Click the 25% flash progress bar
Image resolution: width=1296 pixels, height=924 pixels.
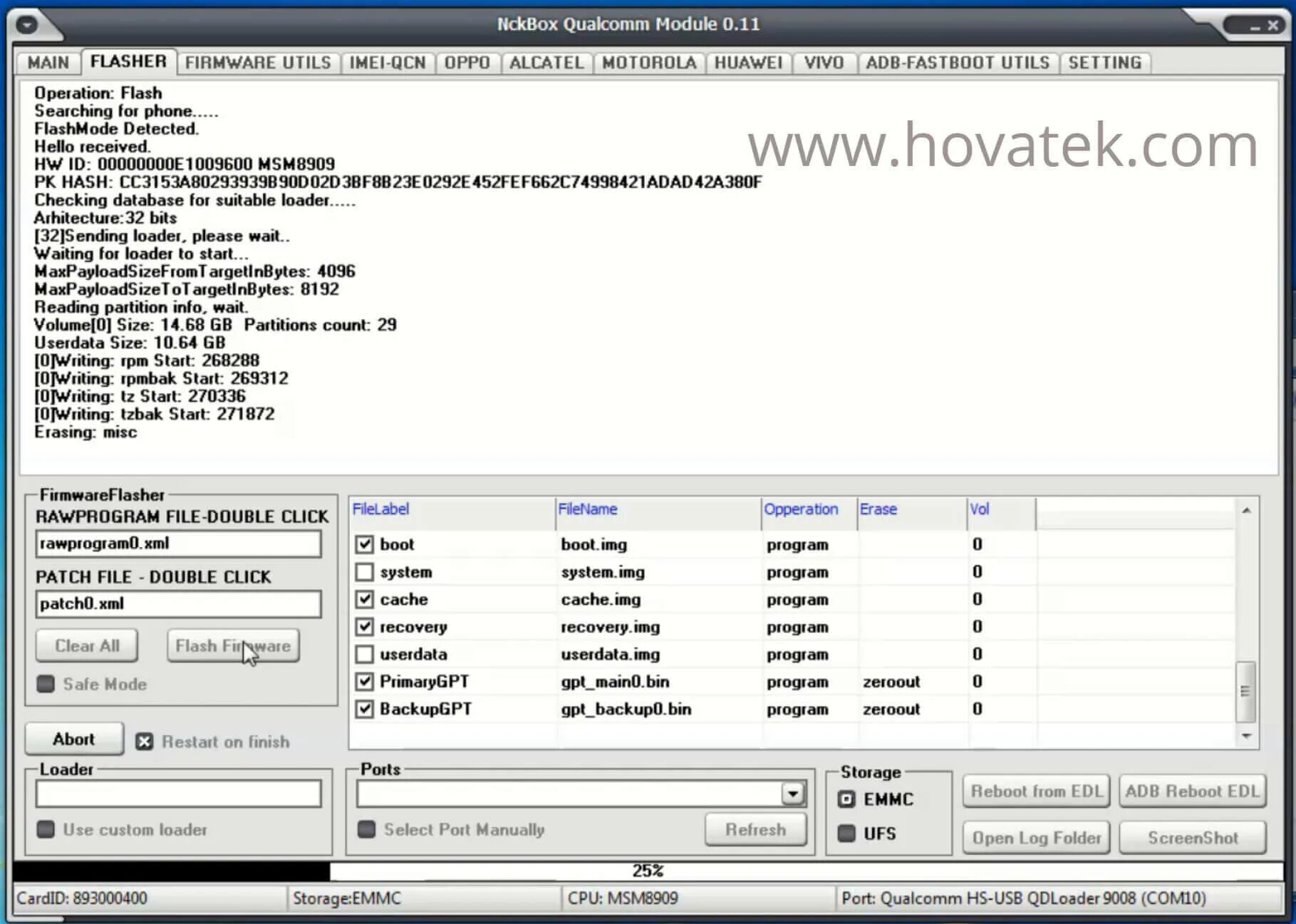(x=648, y=871)
